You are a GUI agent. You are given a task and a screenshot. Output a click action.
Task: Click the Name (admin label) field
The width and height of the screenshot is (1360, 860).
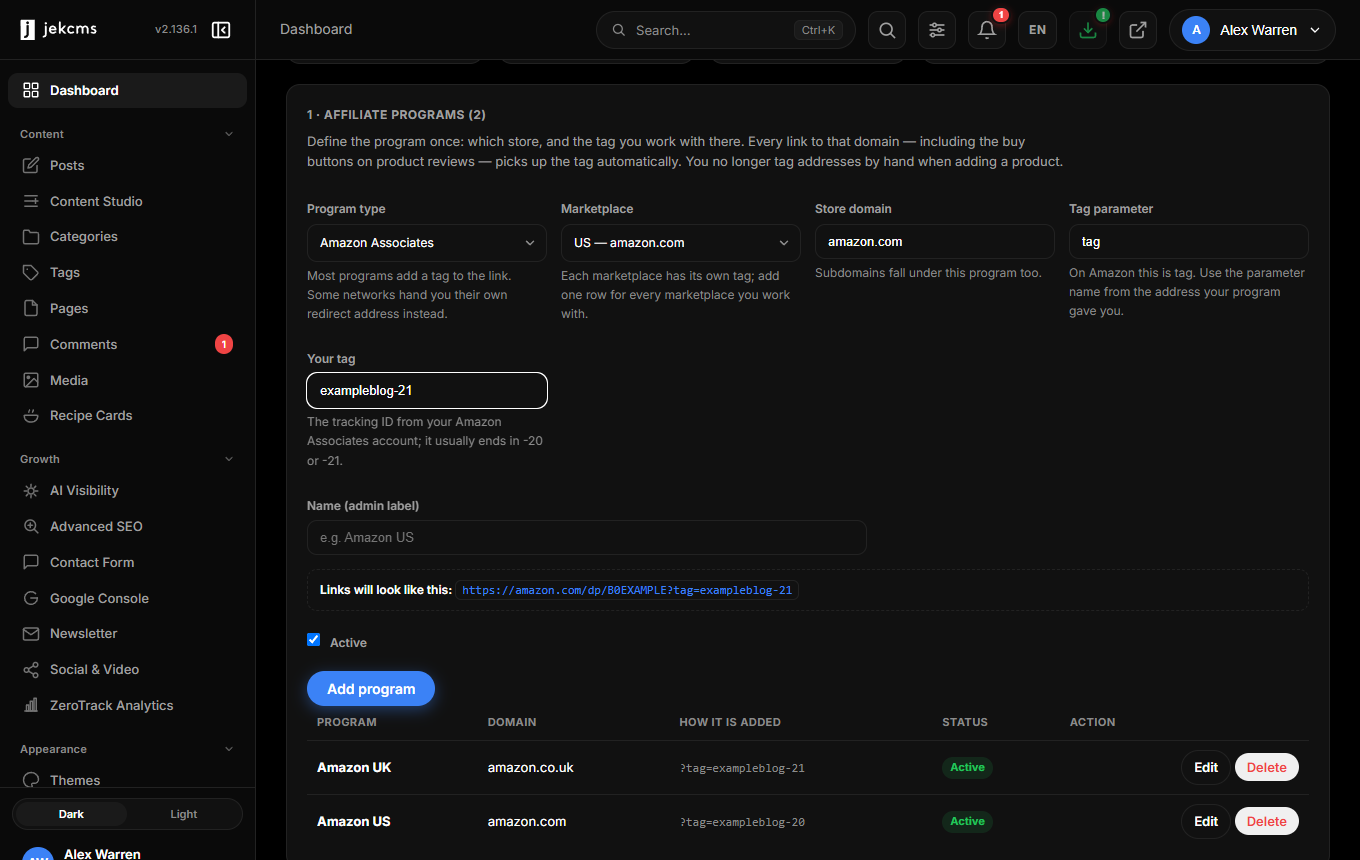point(587,537)
